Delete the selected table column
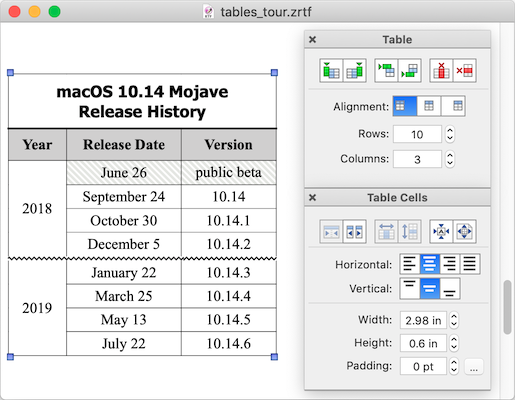The height and width of the screenshot is (400, 515). (441, 71)
